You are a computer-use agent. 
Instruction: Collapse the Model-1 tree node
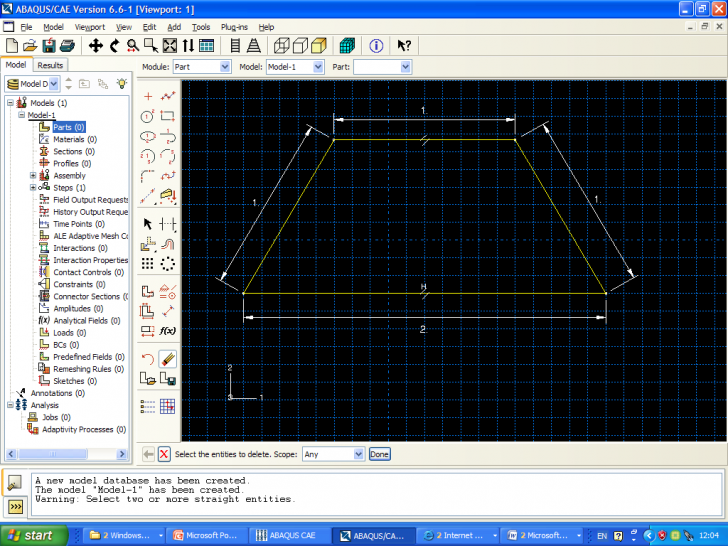click(x=21, y=115)
